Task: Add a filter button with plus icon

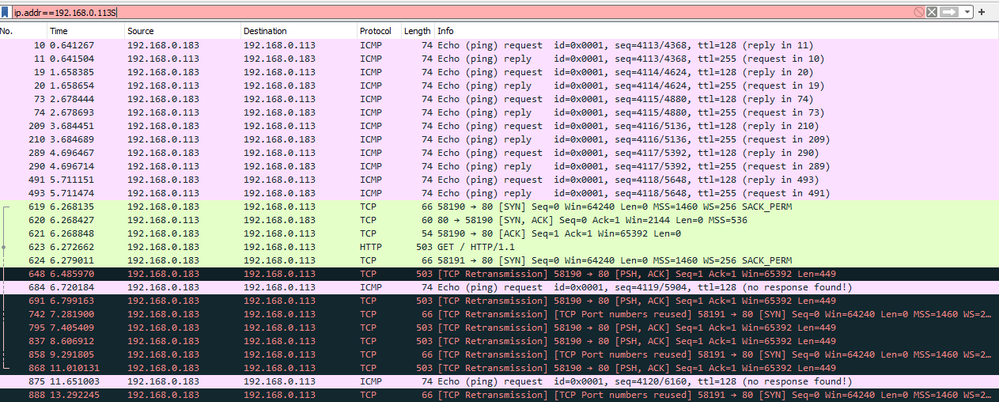Action: [981, 12]
